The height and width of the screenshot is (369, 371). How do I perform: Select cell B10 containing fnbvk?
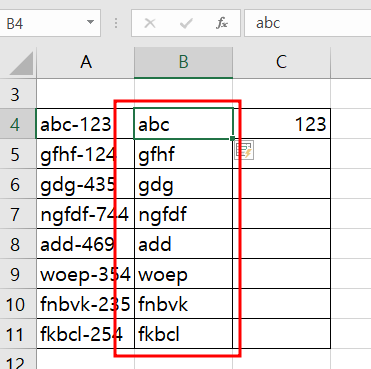click(183, 304)
